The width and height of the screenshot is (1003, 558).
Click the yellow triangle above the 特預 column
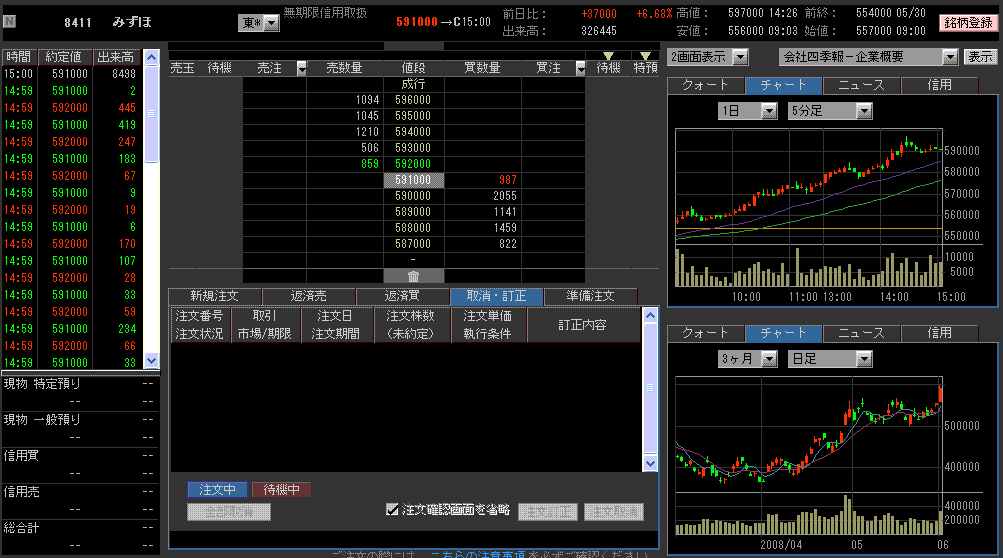(x=645, y=56)
